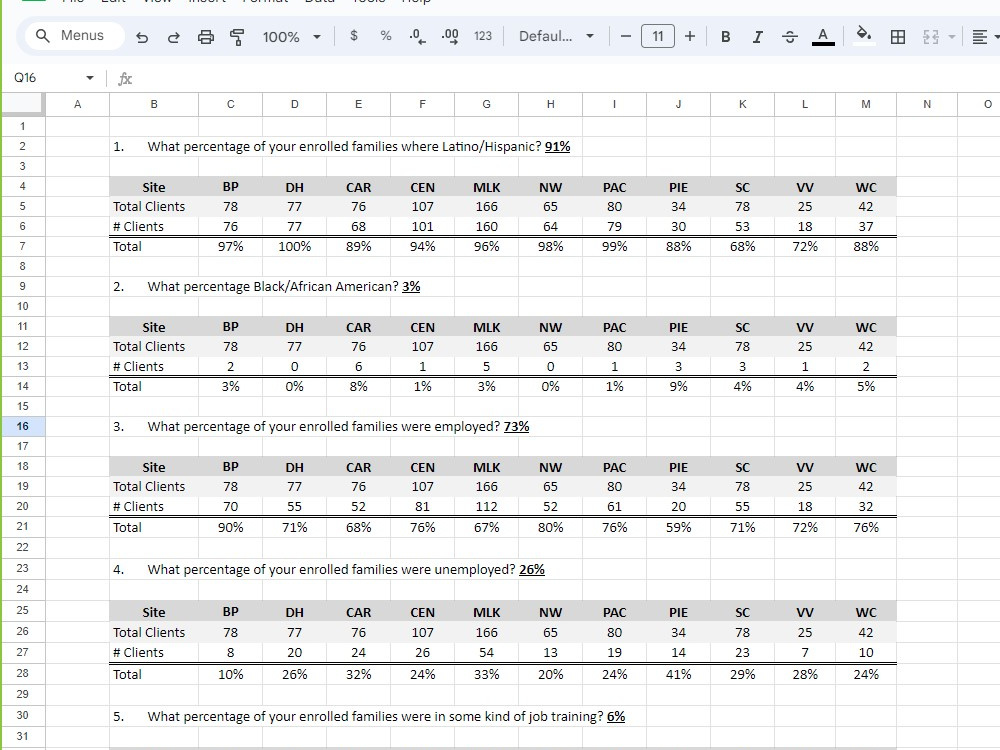
Task: Open the fill color picker
Action: click(x=864, y=35)
